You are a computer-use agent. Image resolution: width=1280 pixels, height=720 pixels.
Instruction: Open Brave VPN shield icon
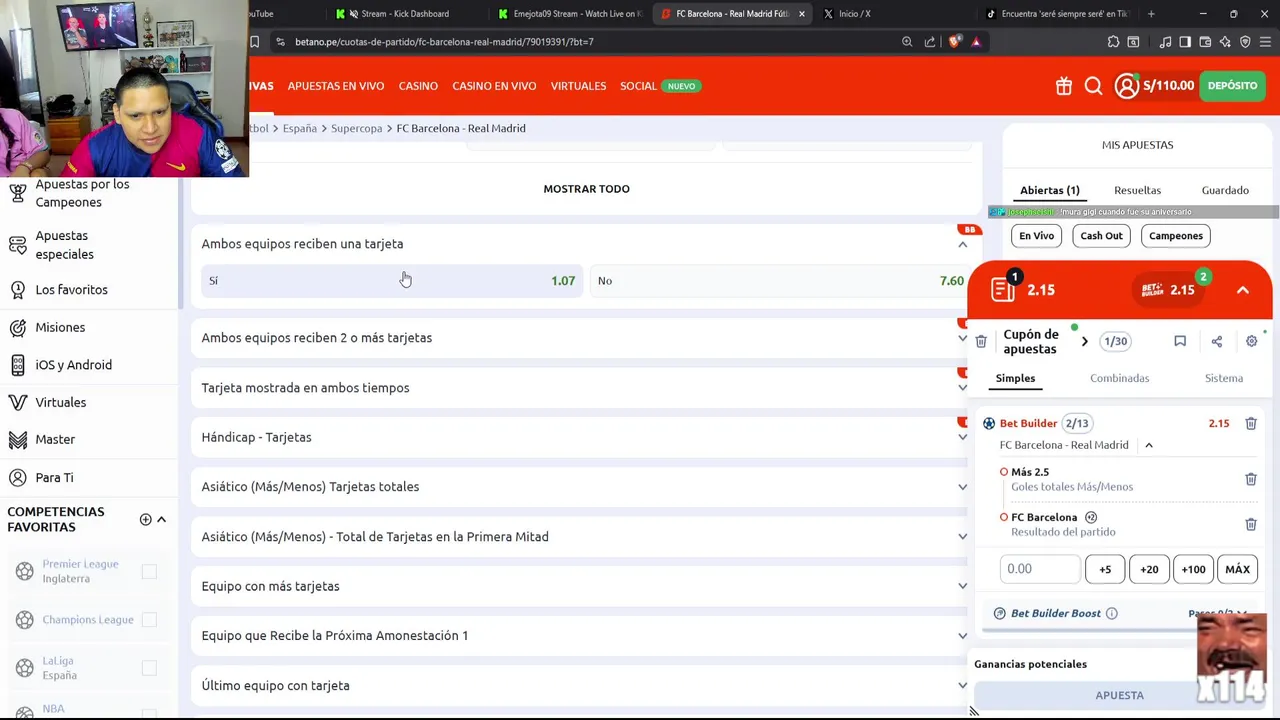(1245, 42)
